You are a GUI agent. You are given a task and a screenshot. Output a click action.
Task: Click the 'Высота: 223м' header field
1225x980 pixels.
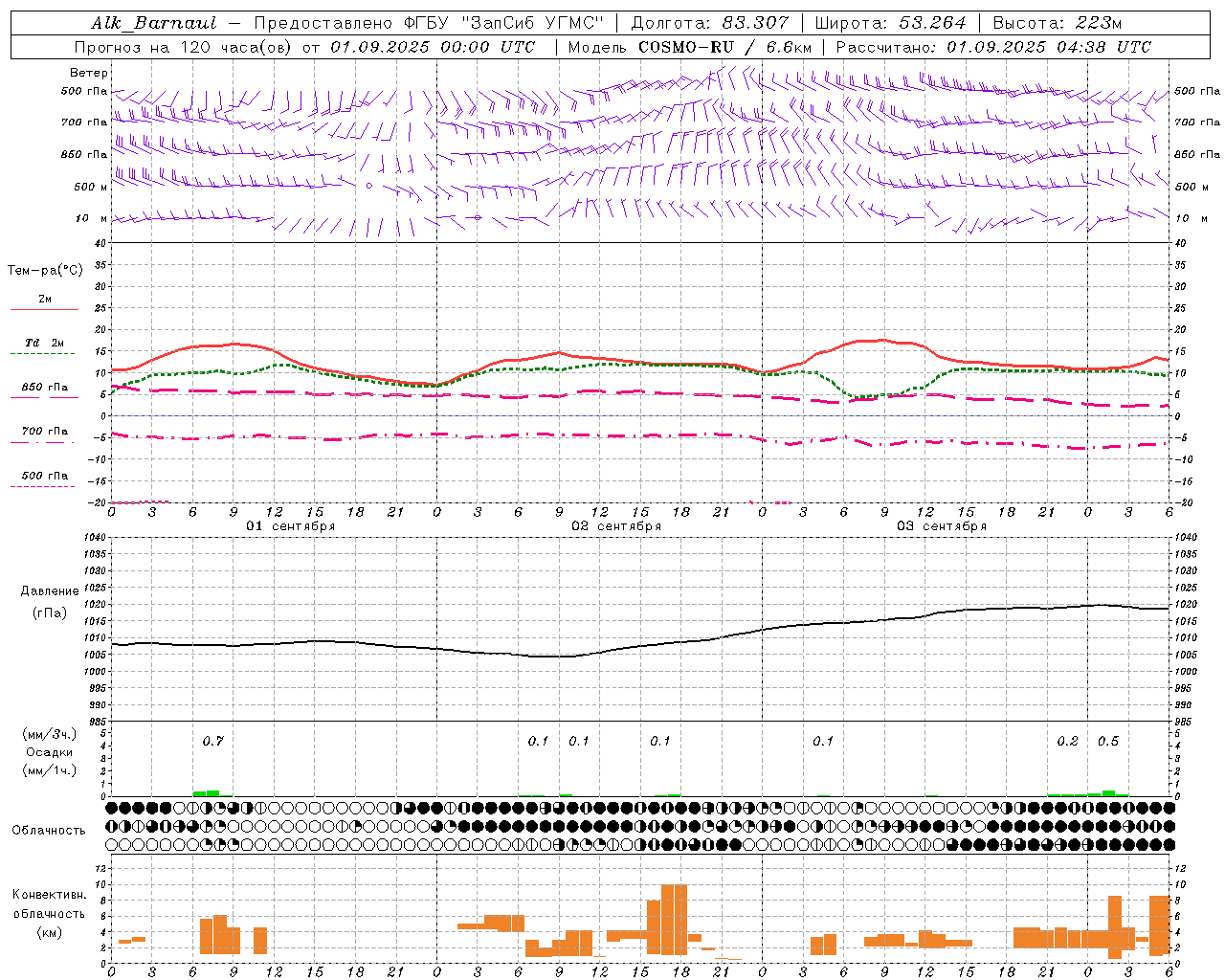pyautogui.click(x=1057, y=23)
